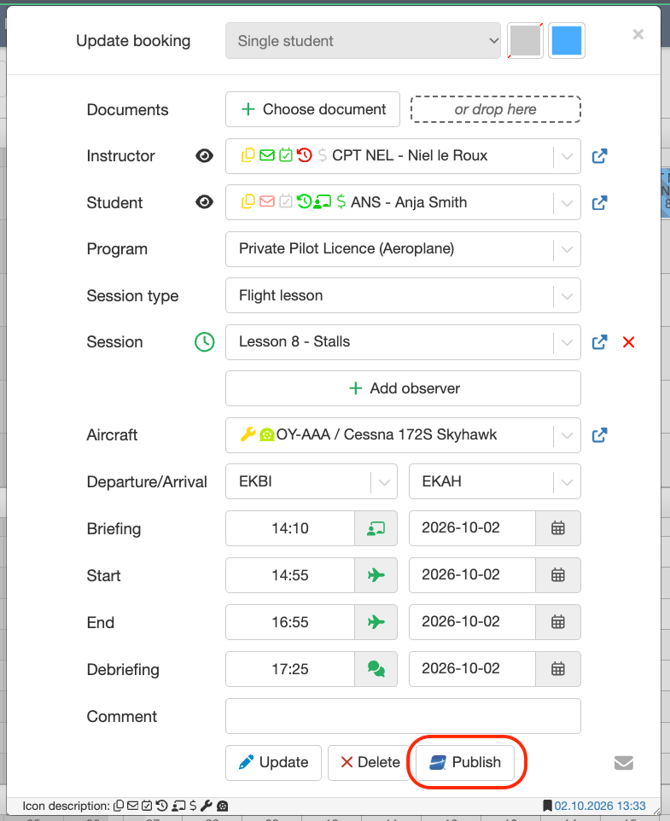Viewport: 670px width, 821px height.
Task: Click the briefing time instructor icon
Action: 376,528
